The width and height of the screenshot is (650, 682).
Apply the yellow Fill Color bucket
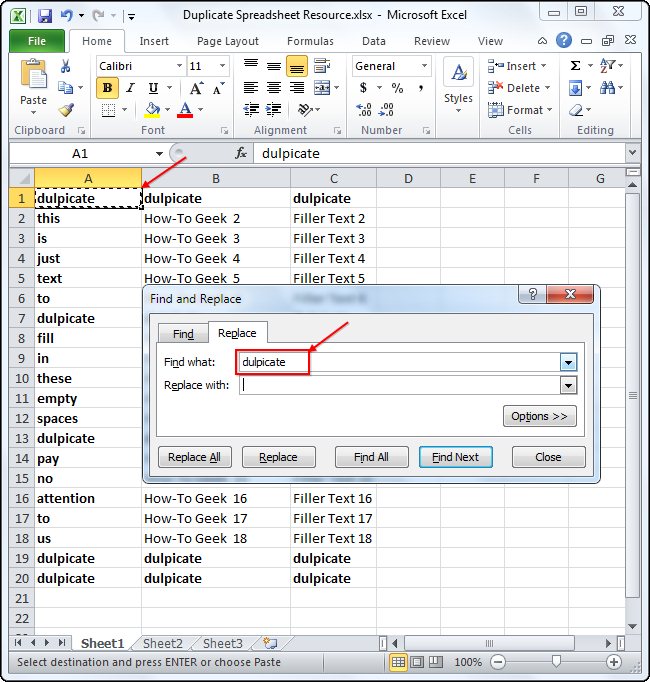tap(152, 110)
